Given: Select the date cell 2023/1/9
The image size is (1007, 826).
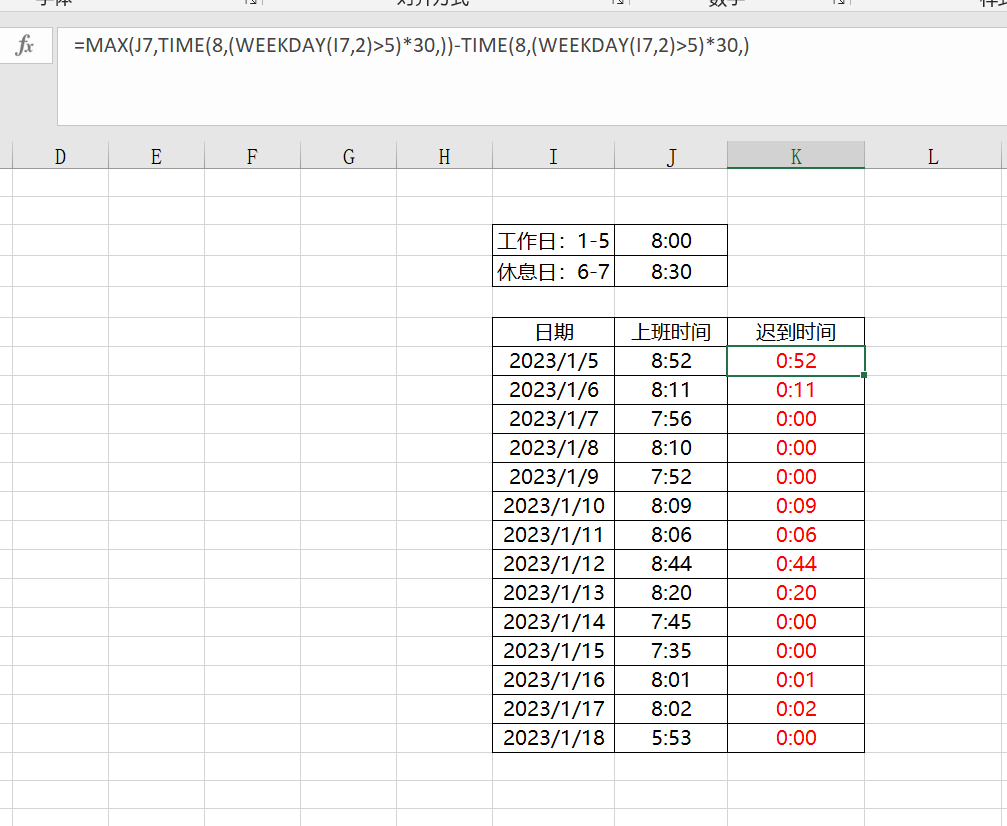Looking at the screenshot, I should coord(553,477).
